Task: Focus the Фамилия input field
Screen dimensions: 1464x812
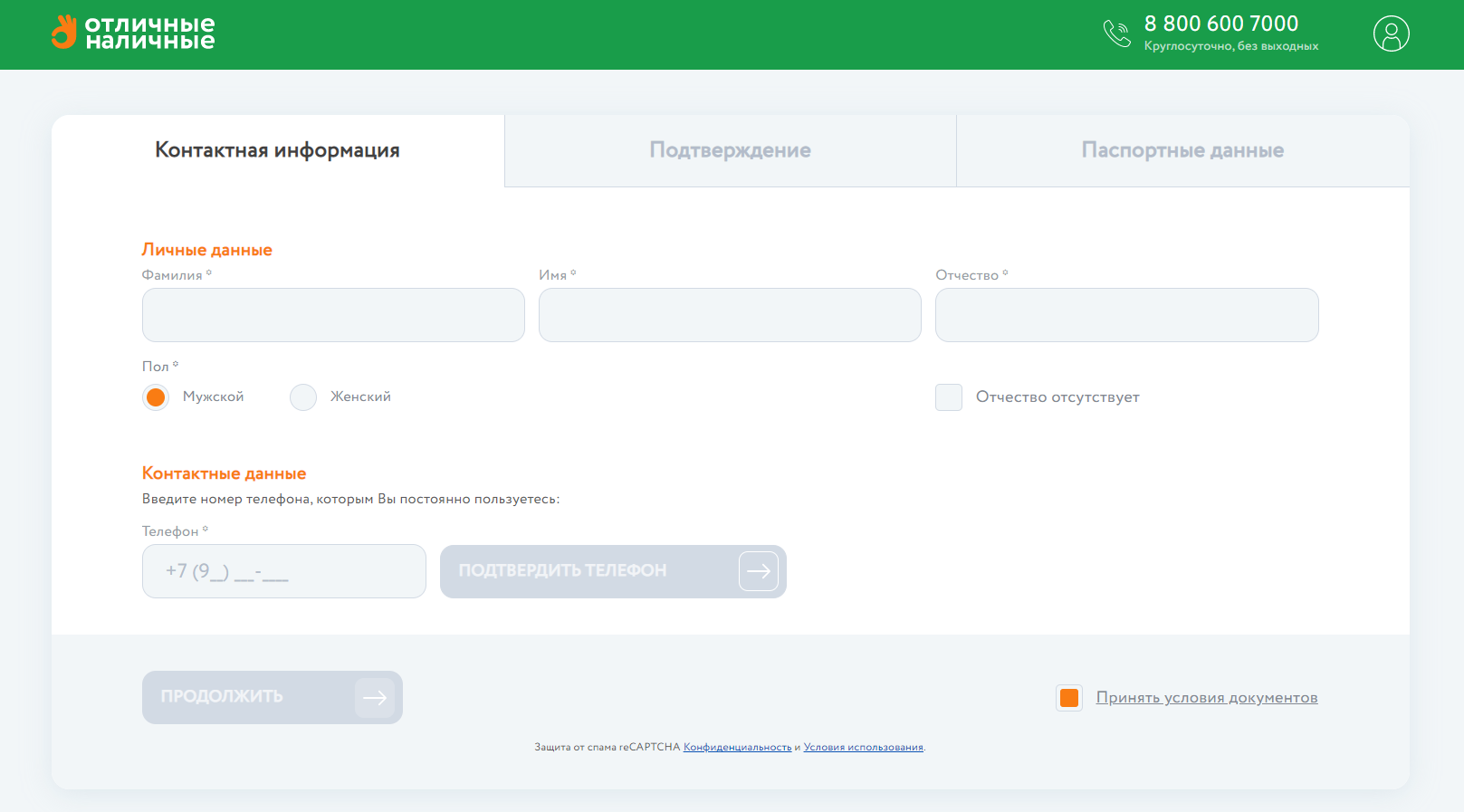Action: tap(333, 315)
